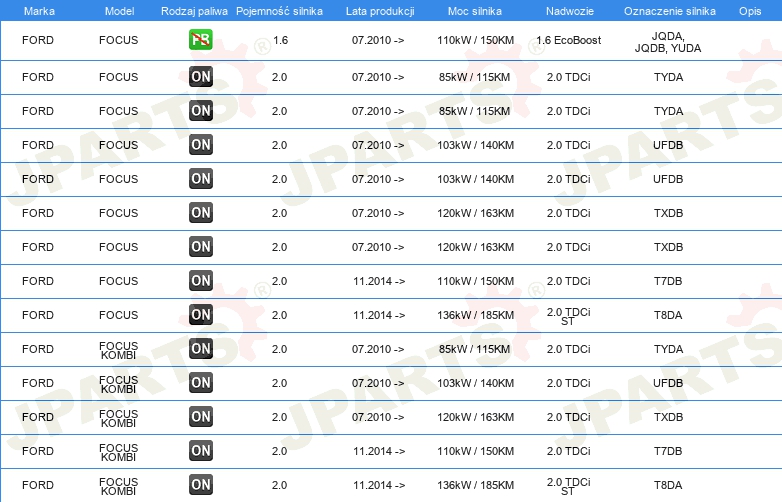Click FOCUS KOMBI model in the T7DB row
Viewport: 782px width, 502px height.
[x=119, y=452]
